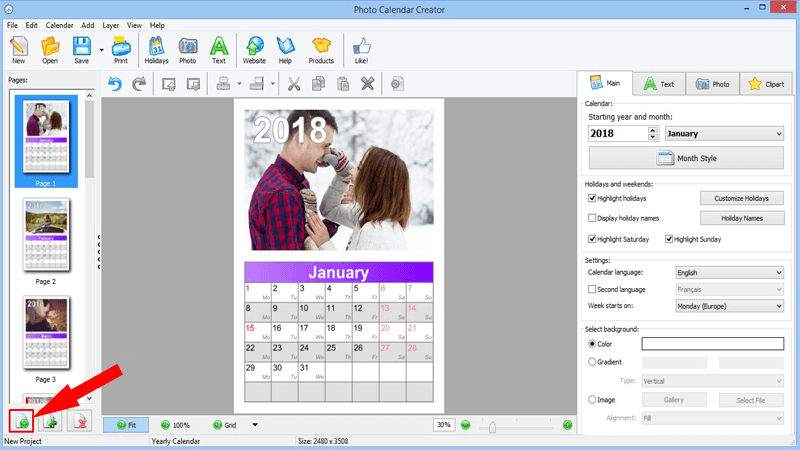Screen dimensions: 800x450
Task: Switch to the Clipart tab
Action: 766,84
